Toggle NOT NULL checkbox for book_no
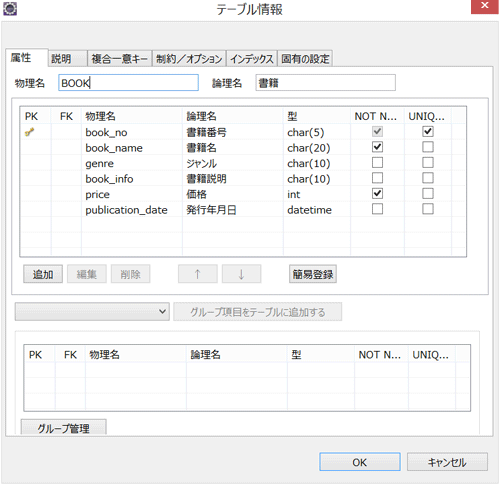This screenshot has width=500, height=485. 377,131
